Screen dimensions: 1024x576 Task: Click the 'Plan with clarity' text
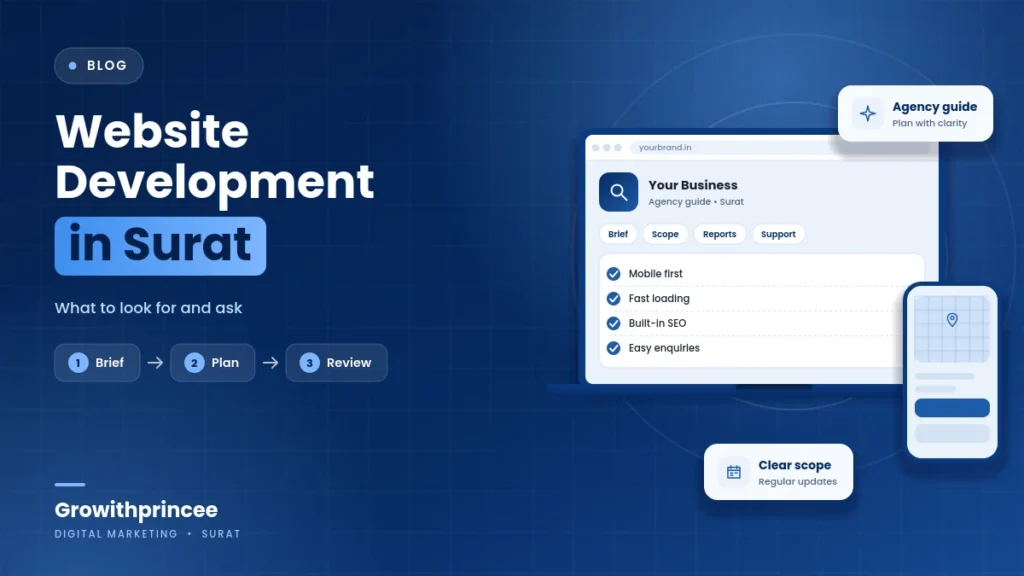pos(929,123)
